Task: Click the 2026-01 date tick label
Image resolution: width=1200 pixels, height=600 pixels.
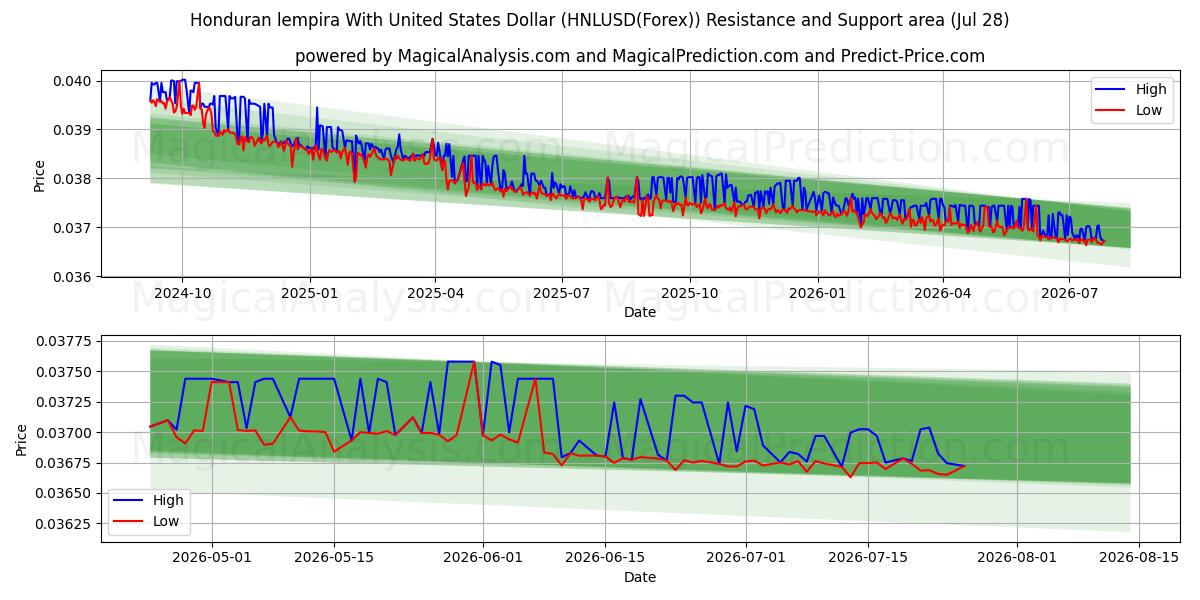Action: [x=817, y=294]
